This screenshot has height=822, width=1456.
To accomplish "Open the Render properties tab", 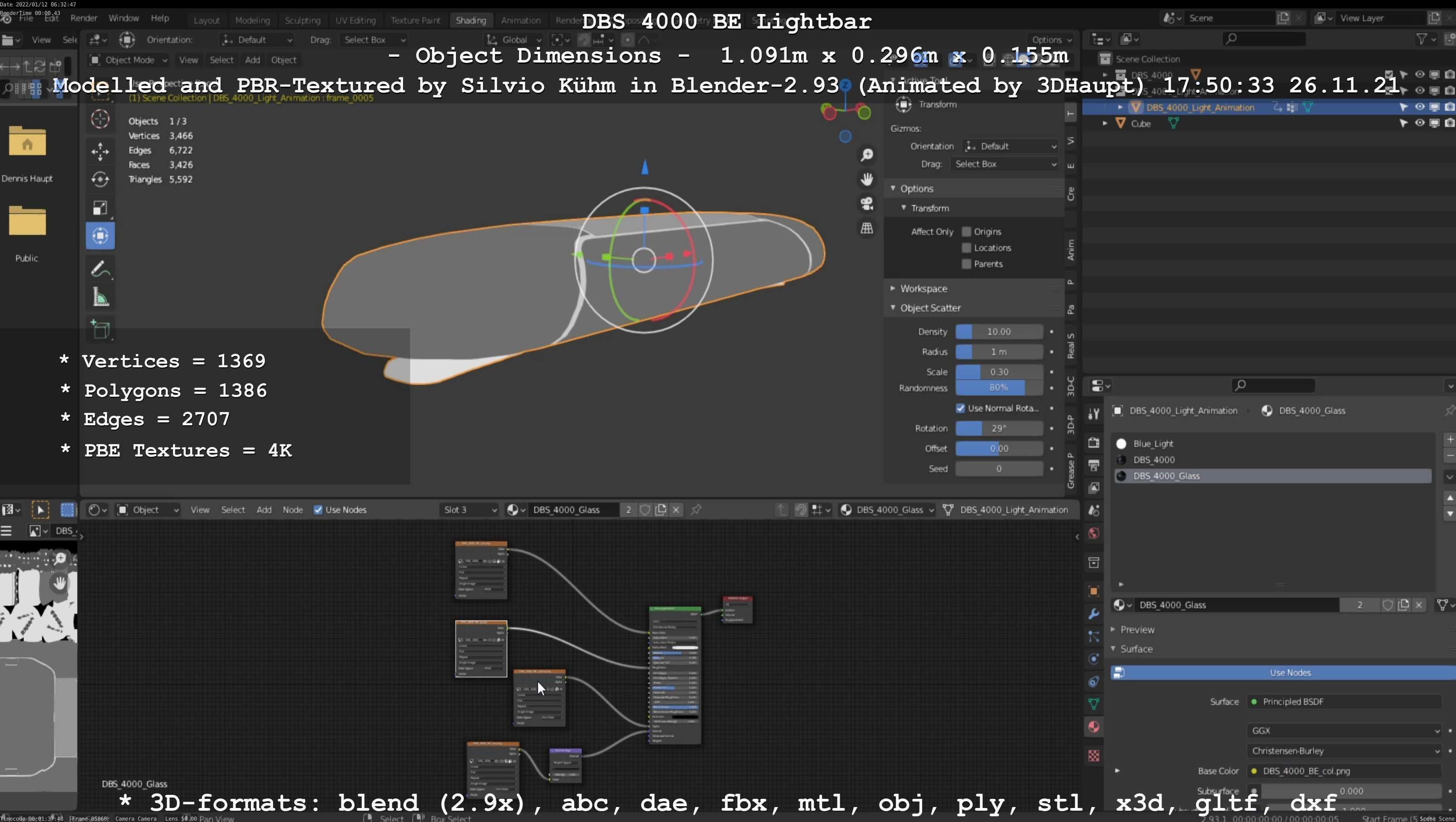I will coord(1094,442).
